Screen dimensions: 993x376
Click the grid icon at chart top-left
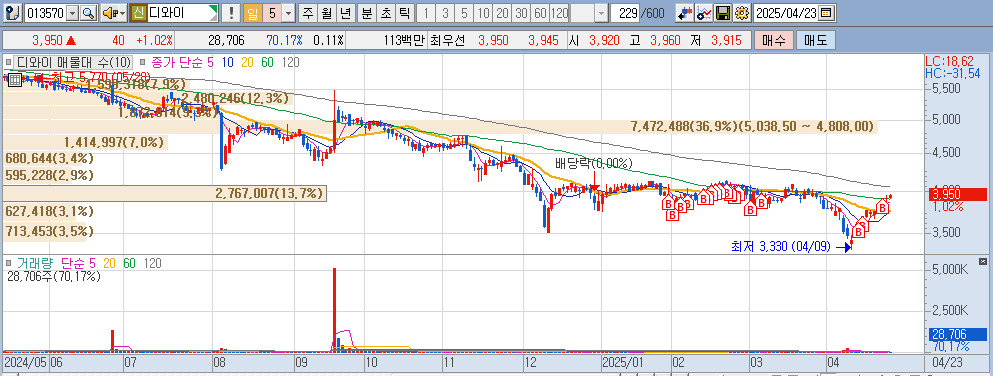[14, 79]
